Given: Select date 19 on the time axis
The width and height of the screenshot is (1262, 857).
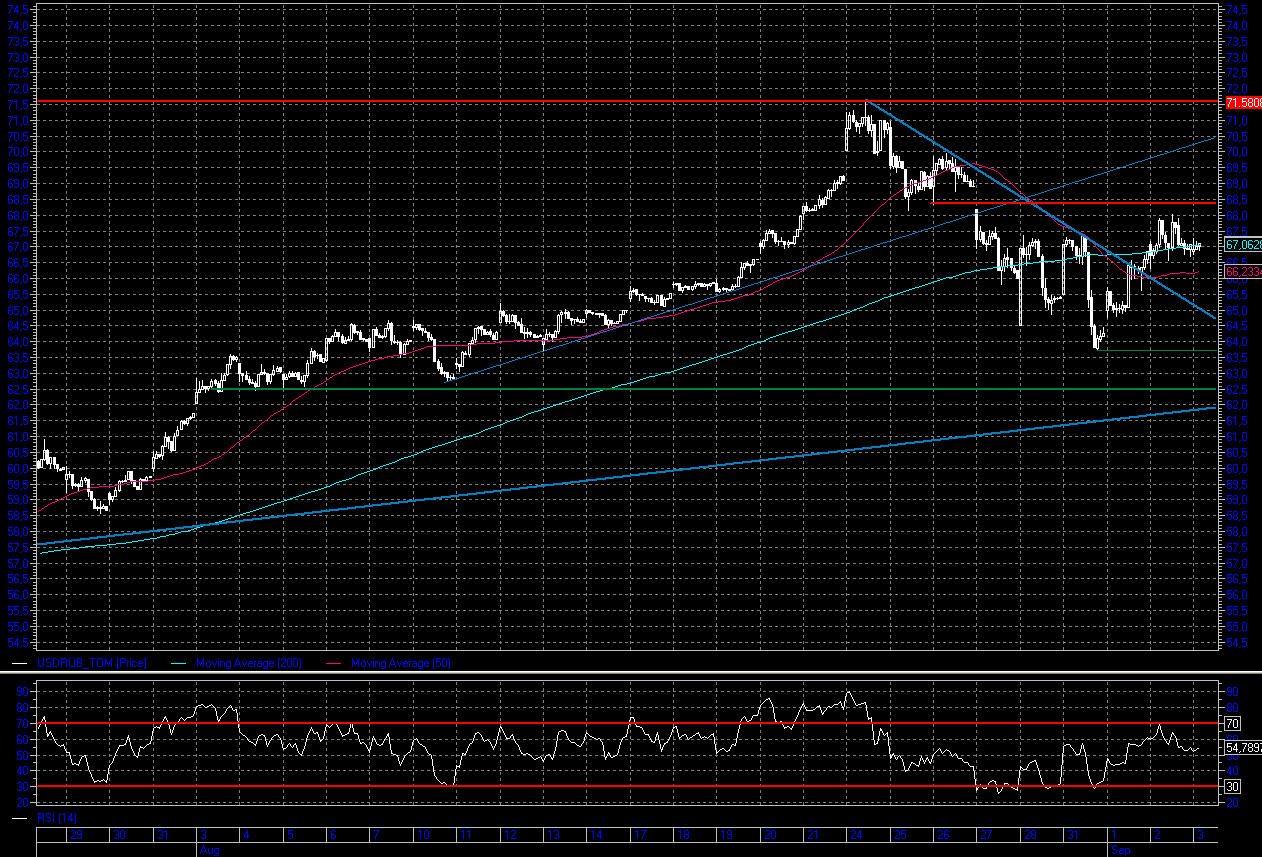Looking at the screenshot, I should (x=725, y=834).
